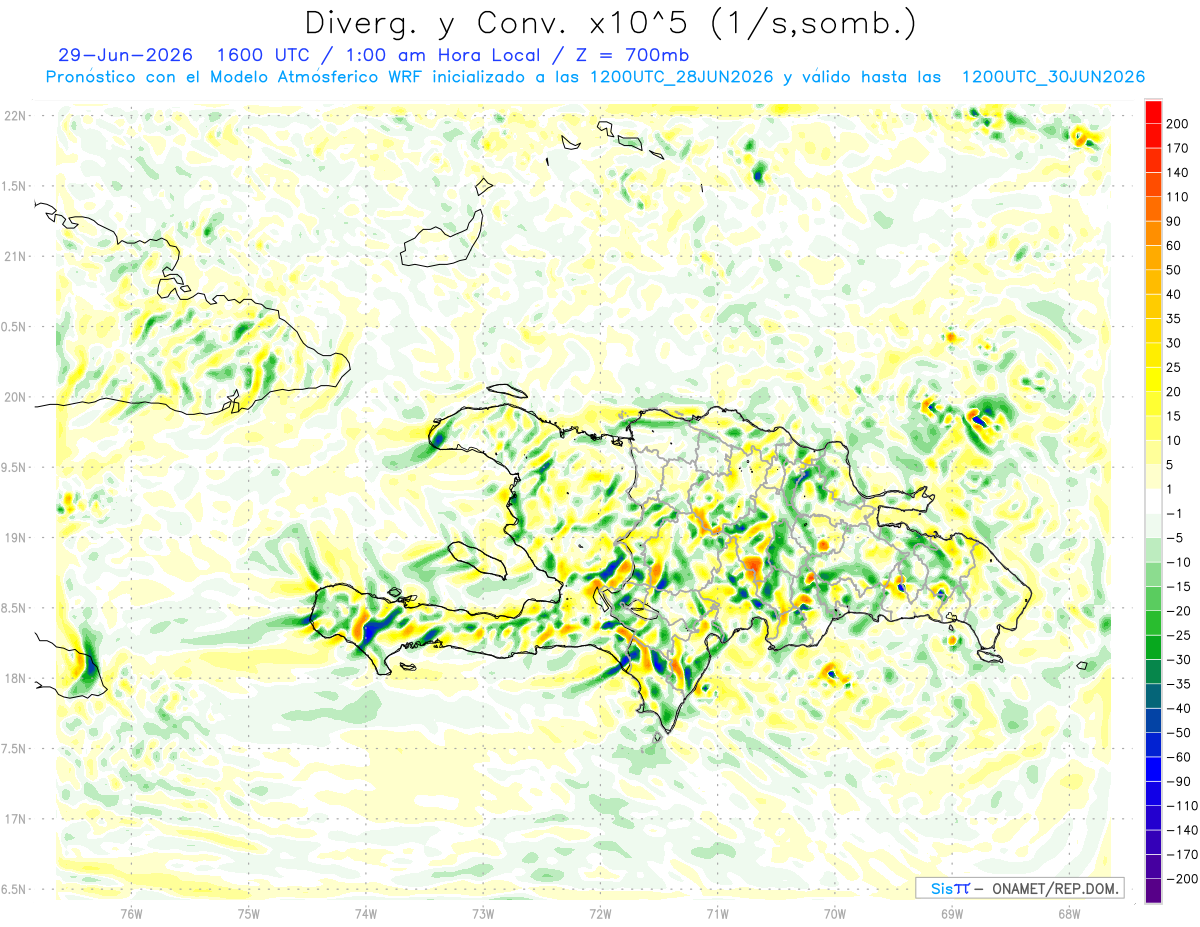This screenshot has height=927, width=1200.
Task: Click the '21N' latitude label
Action: point(14,256)
